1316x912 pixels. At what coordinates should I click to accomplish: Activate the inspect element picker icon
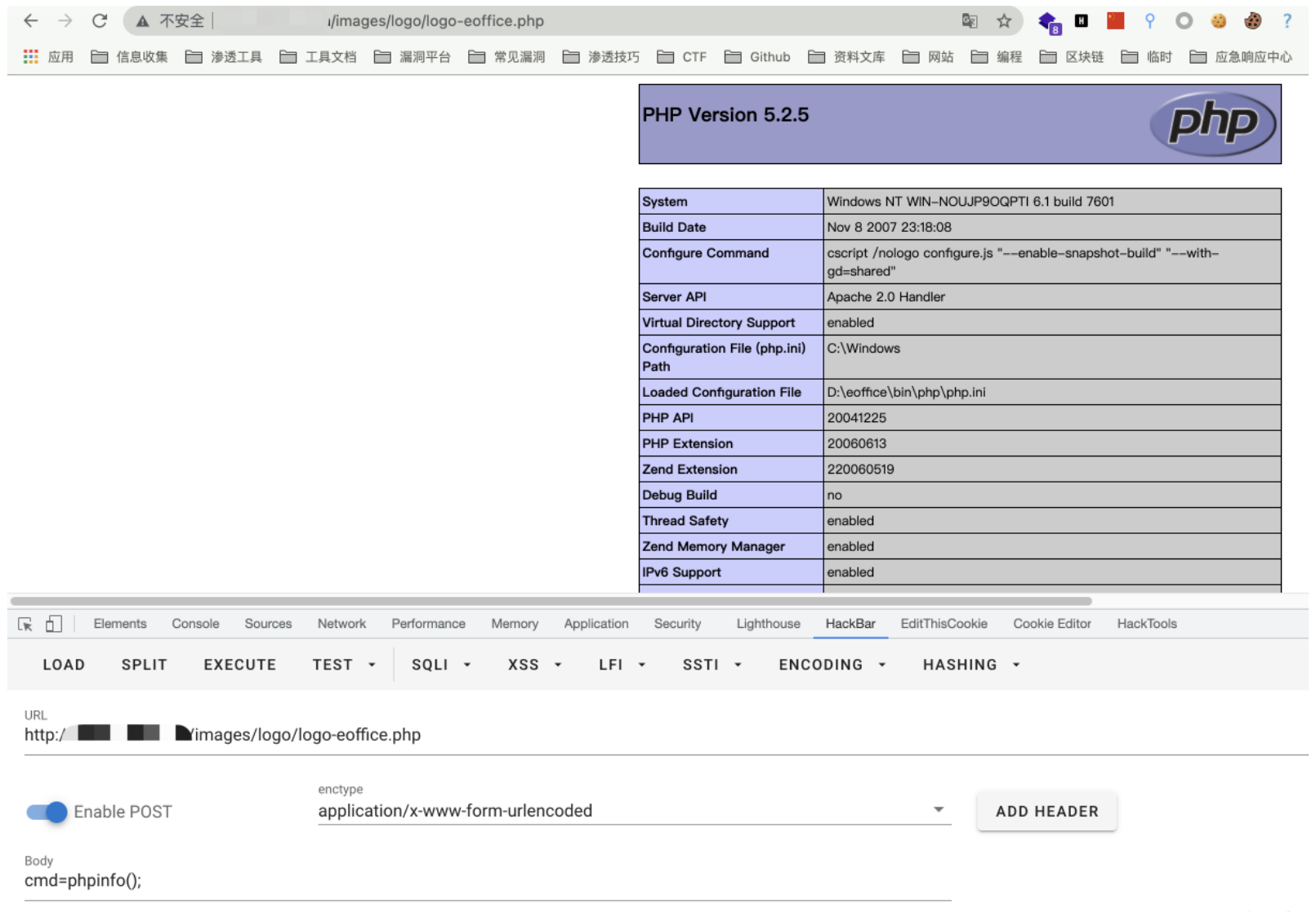click(25, 624)
